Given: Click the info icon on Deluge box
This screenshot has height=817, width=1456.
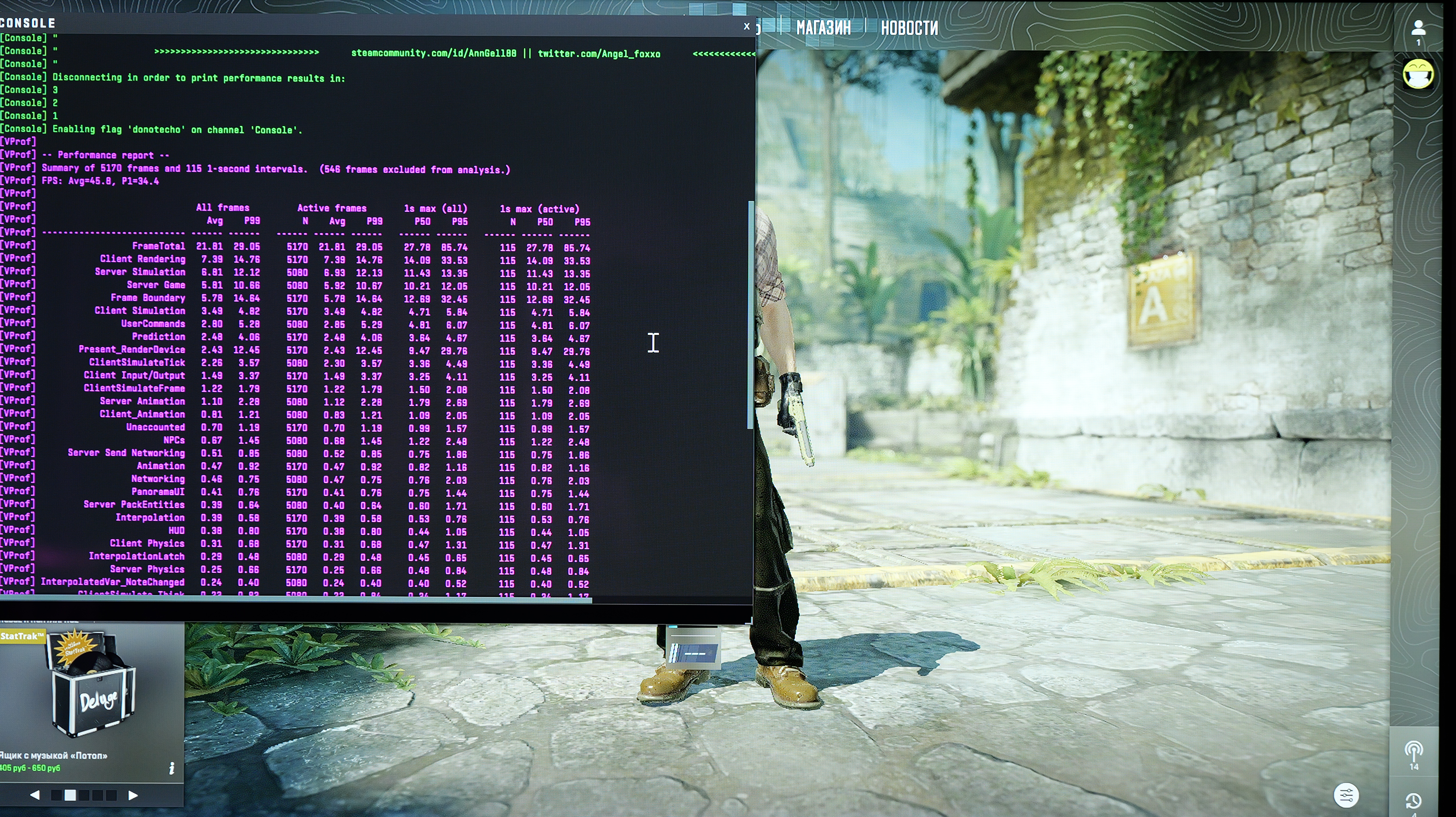Looking at the screenshot, I should coord(172,768).
